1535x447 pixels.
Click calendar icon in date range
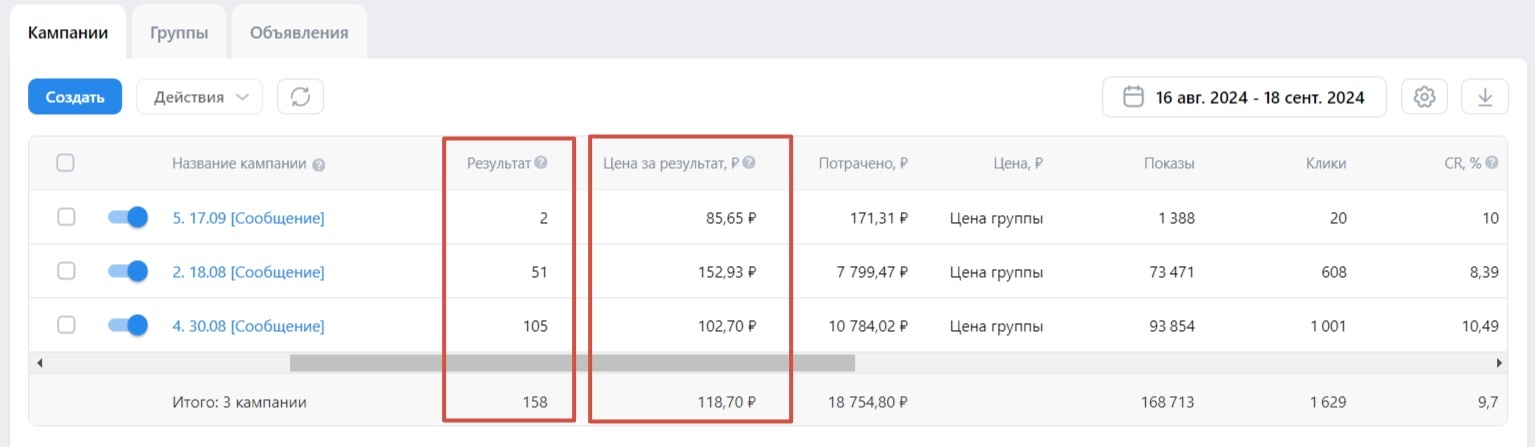pyautogui.click(x=1134, y=97)
